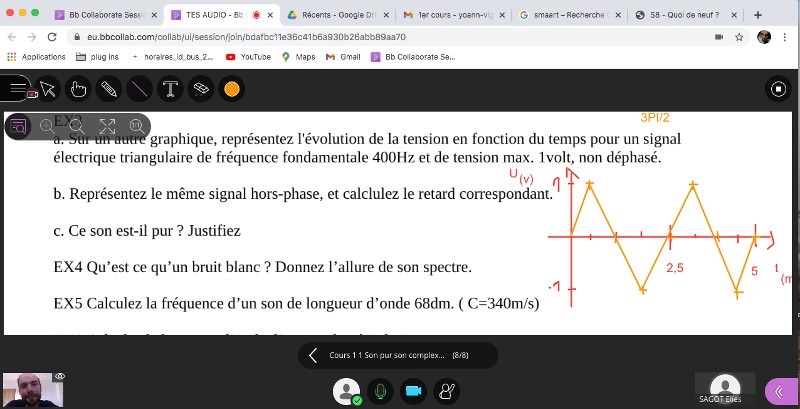Expand the purple Collaborate panel
This screenshot has width=800, height=409.
click(x=780, y=391)
